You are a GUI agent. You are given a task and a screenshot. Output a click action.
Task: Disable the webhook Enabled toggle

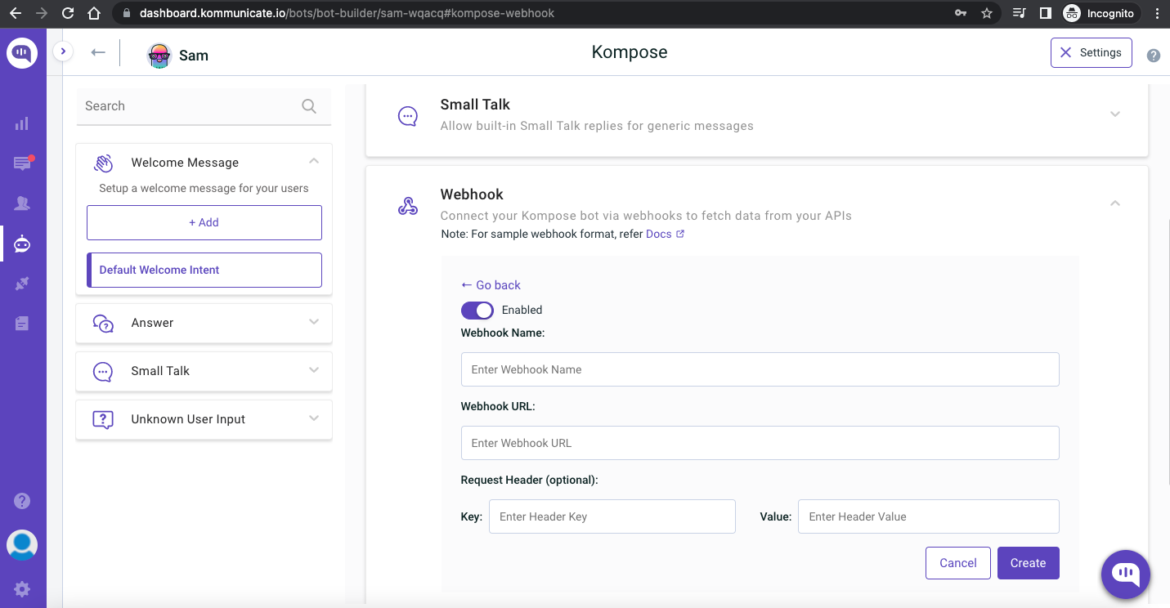(477, 310)
